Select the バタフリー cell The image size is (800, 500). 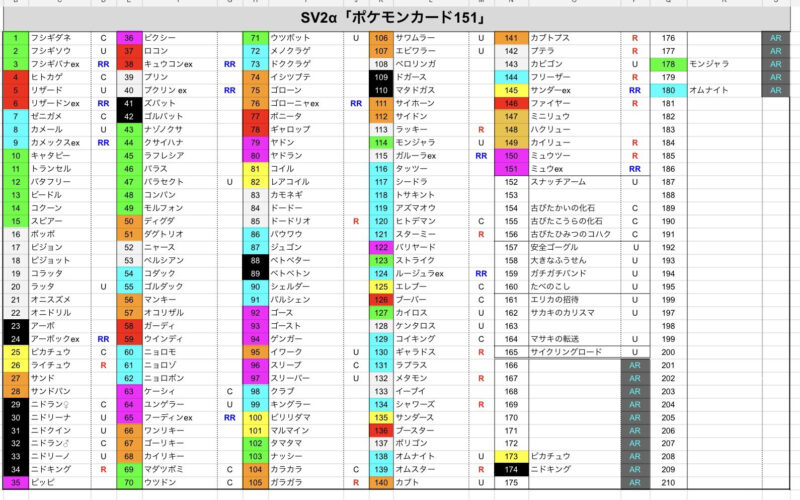[60, 182]
